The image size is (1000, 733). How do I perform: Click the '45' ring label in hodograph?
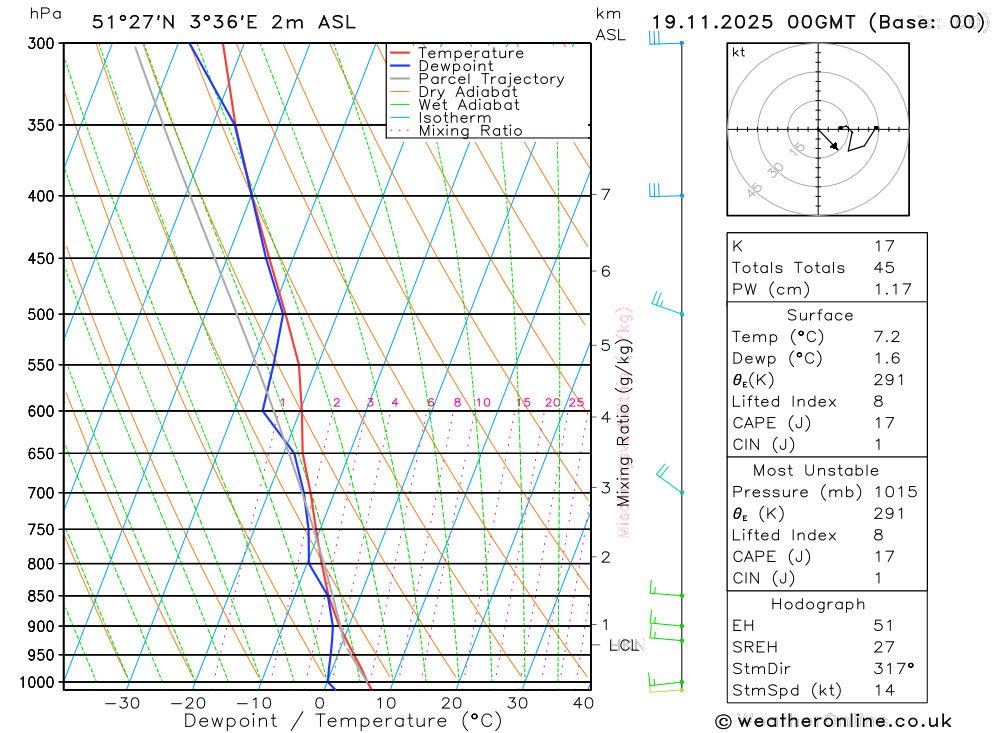[x=754, y=189]
